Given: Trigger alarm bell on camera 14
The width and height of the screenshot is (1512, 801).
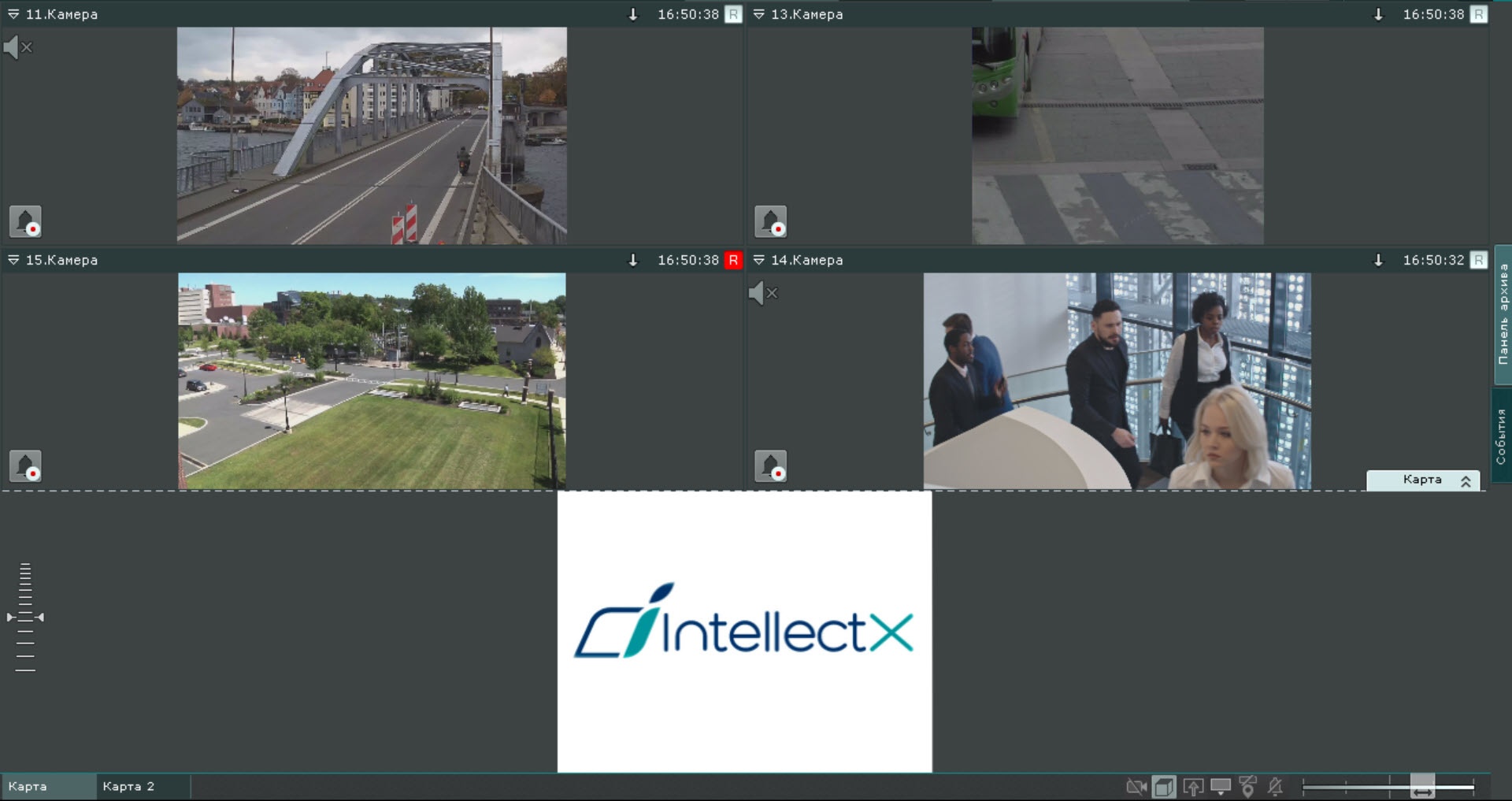Looking at the screenshot, I should (x=770, y=465).
